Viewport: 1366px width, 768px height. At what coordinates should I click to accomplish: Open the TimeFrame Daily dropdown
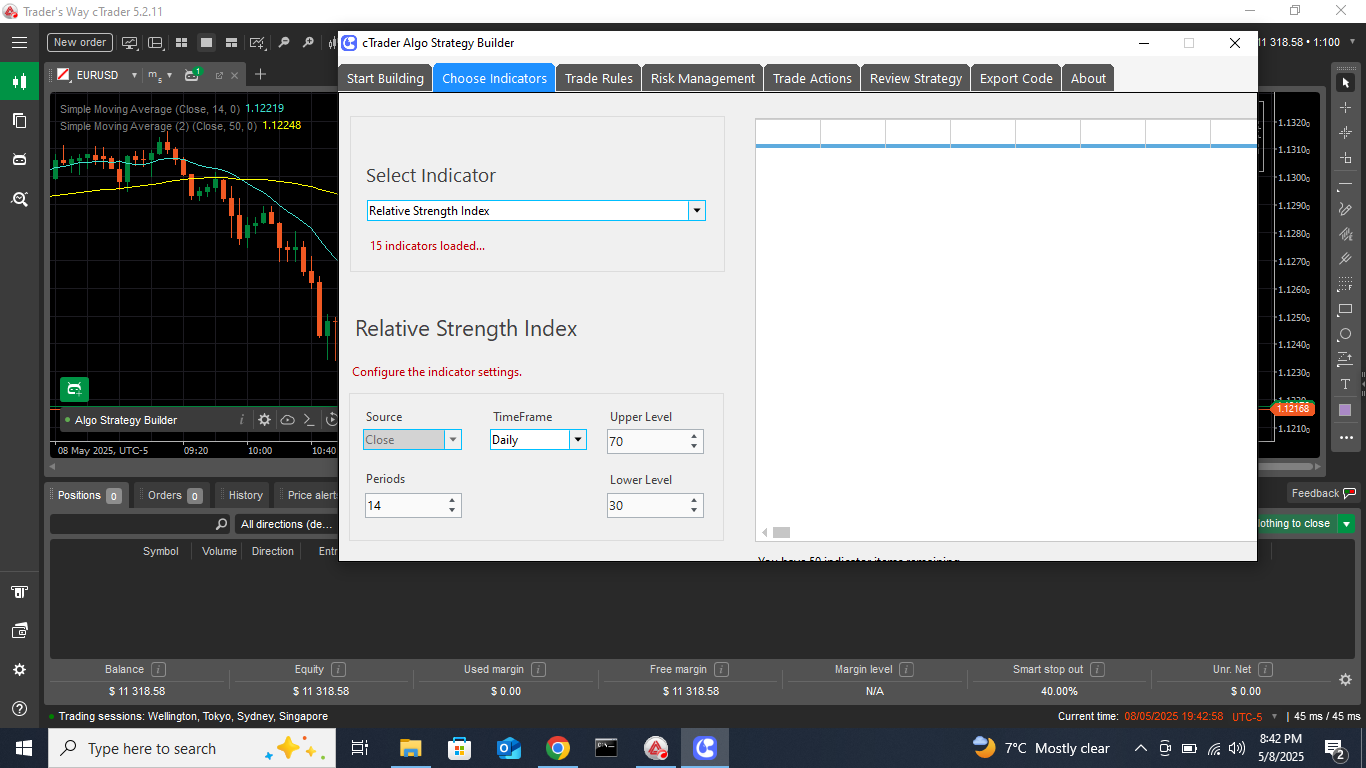click(577, 440)
